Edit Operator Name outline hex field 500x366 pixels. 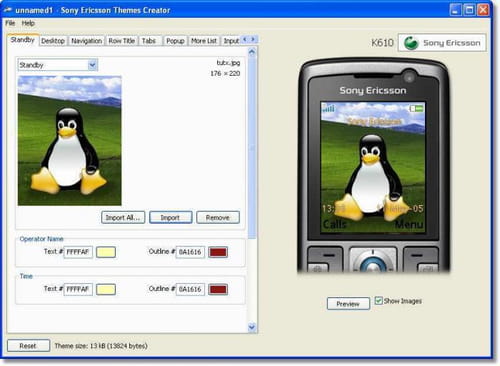point(190,252)
